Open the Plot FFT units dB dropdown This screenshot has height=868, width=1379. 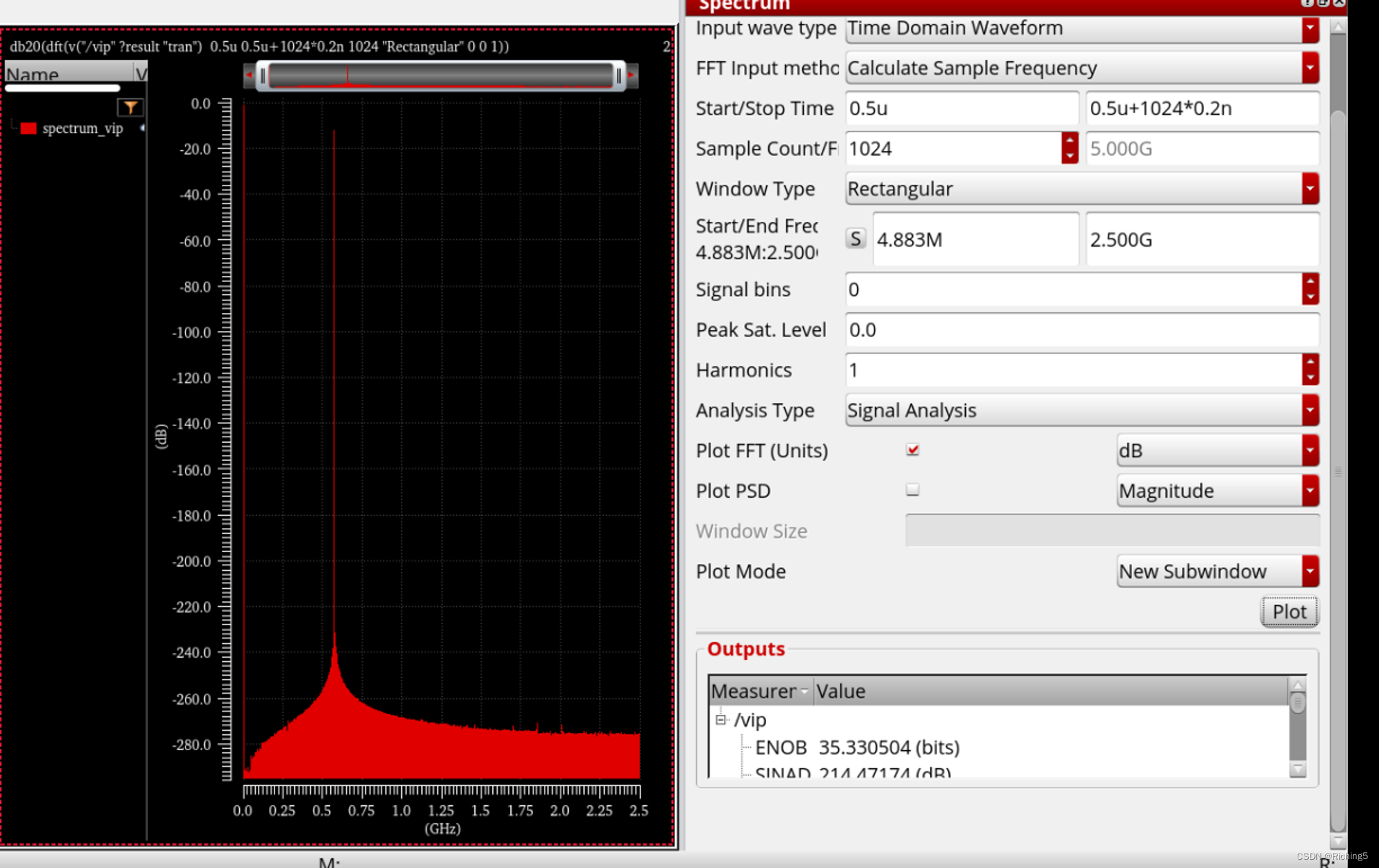1218,451
